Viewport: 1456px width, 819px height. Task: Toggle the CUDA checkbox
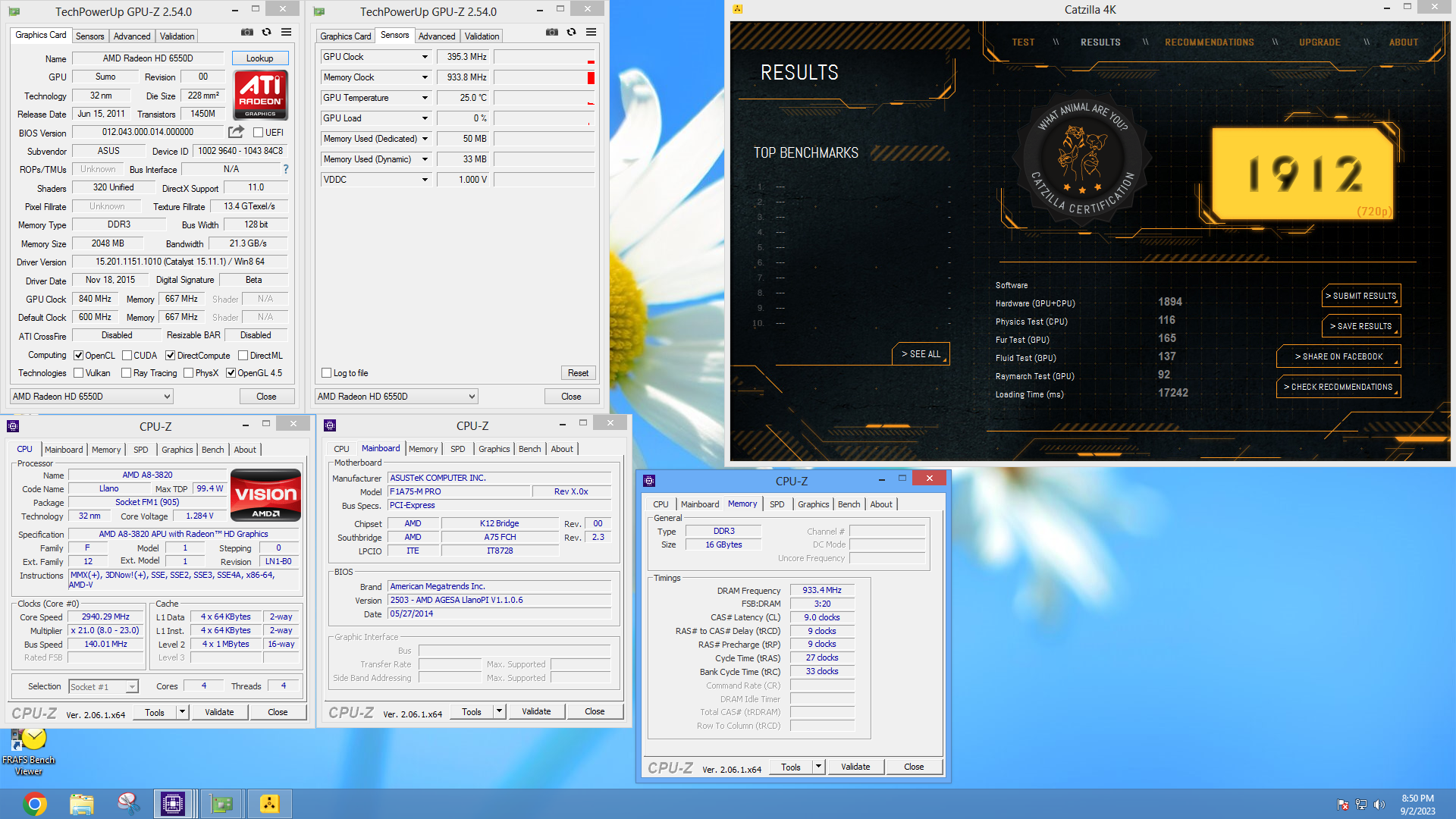(127, 355)
